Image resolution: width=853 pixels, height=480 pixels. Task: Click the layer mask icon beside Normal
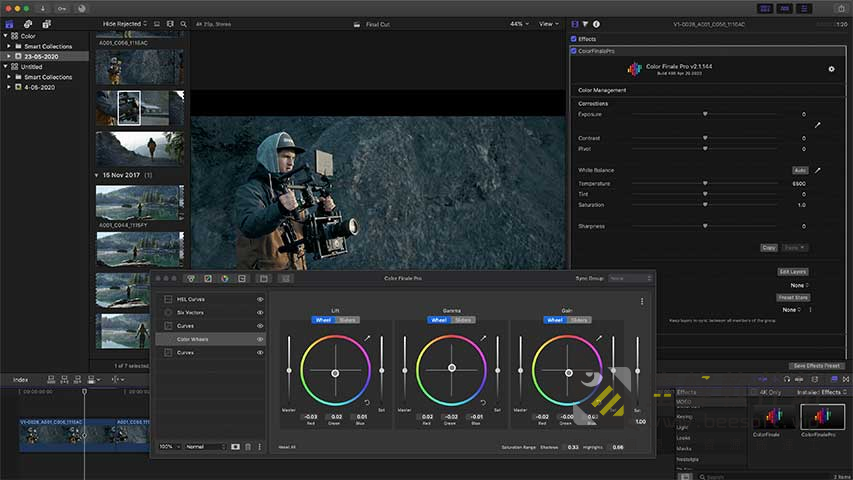[x=235, y=447]
